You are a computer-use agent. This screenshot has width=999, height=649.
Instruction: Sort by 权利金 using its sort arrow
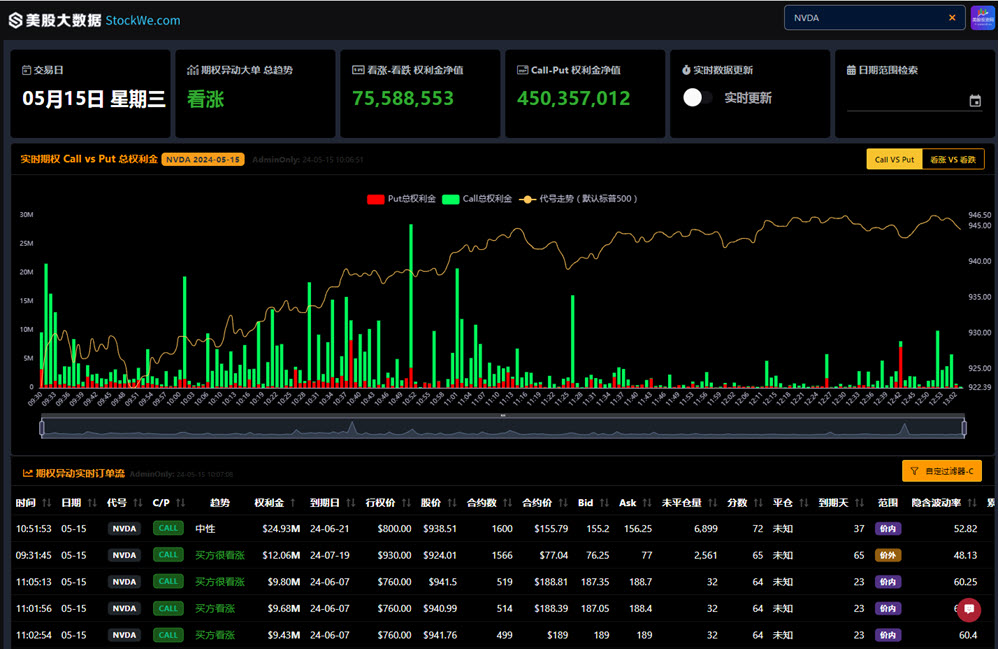(293, 503)
